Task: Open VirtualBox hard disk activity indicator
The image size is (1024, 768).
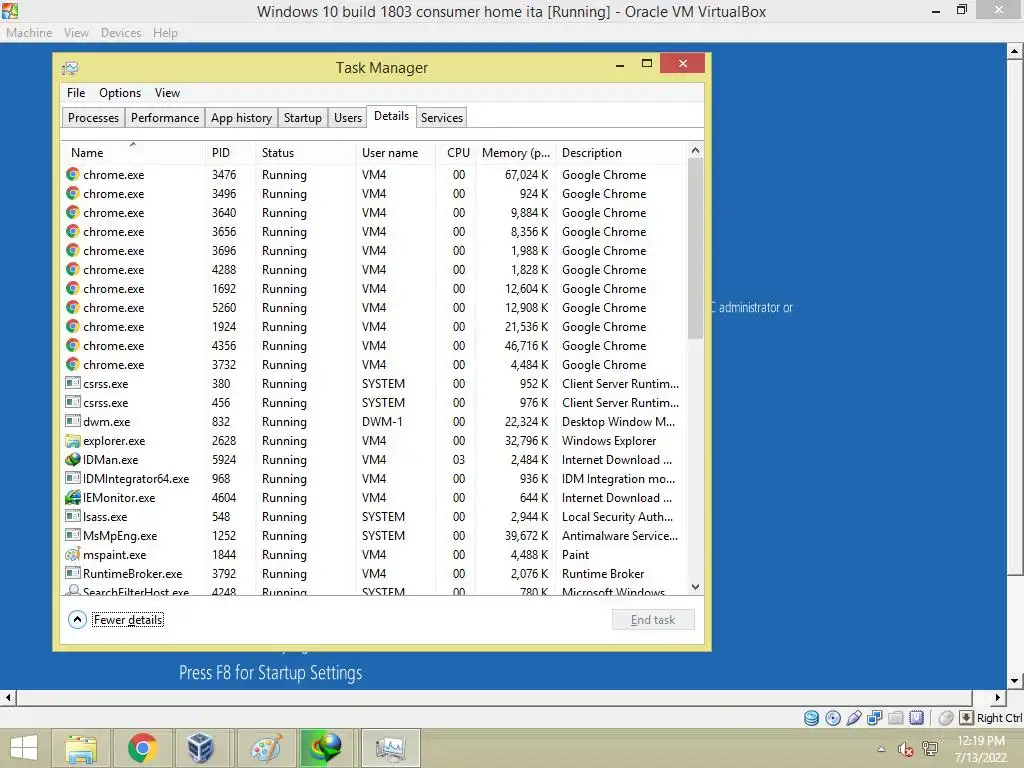Action: (x=811, y=718)
